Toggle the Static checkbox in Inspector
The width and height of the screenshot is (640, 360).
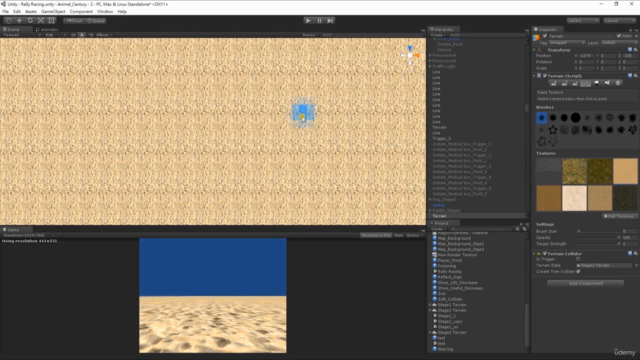click(619, 36)
